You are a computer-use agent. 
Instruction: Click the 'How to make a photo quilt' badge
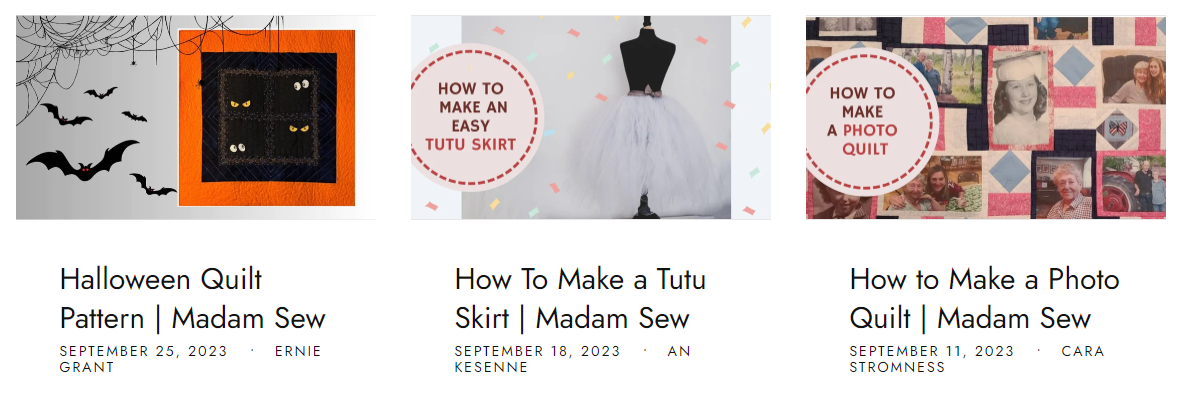pyautogui.click(x=861, y=121)
